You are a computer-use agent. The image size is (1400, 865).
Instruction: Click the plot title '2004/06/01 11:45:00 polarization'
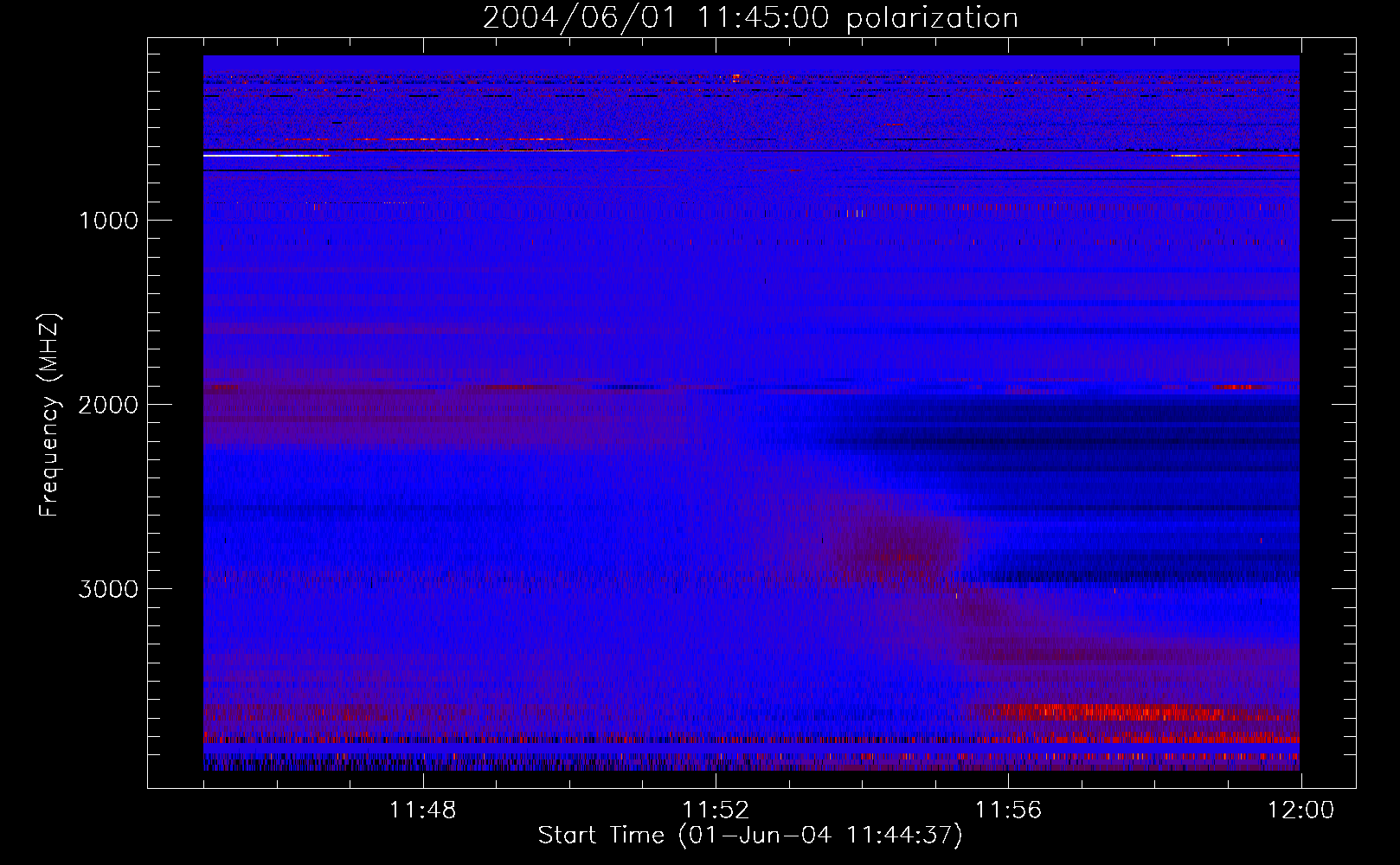tap(750, 18)
